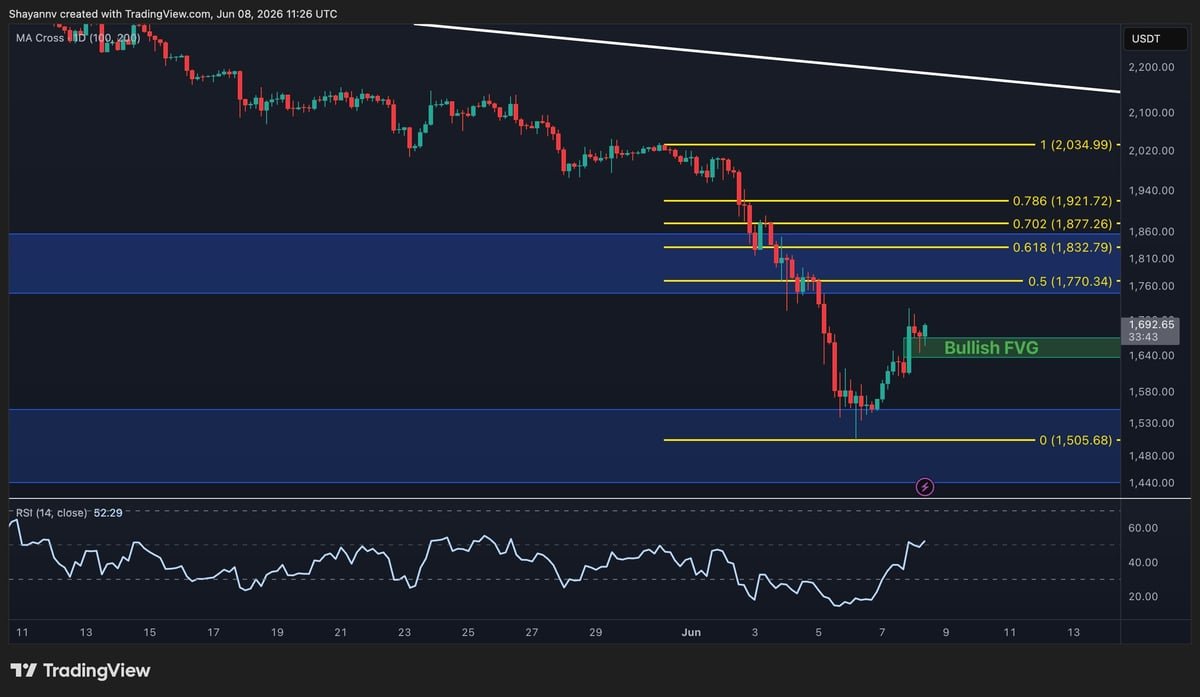Click date label 27 on the time axis
This screenshot has height=697, width=1200.
[x=532, y=632]
